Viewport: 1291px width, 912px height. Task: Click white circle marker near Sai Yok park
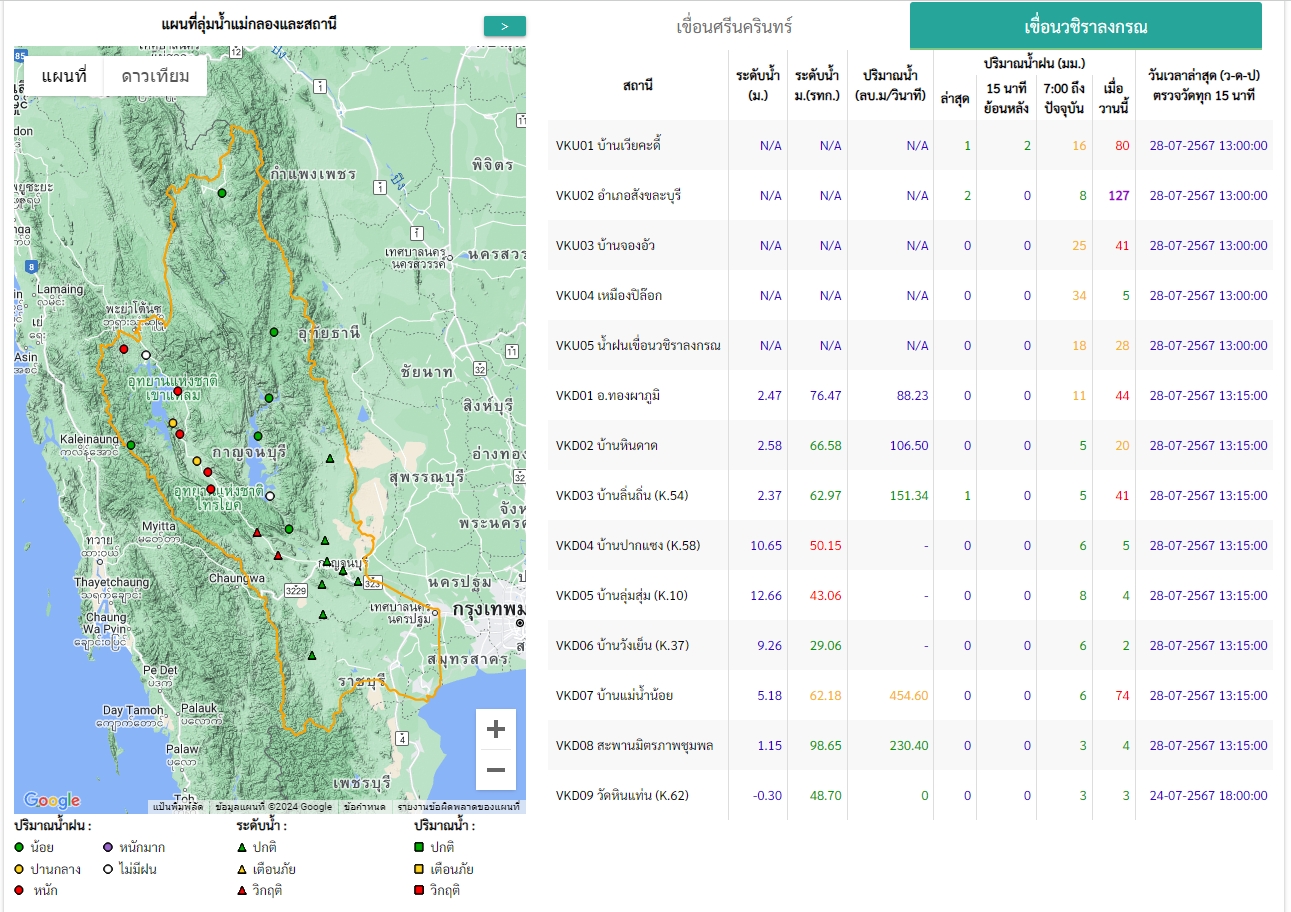269,496
